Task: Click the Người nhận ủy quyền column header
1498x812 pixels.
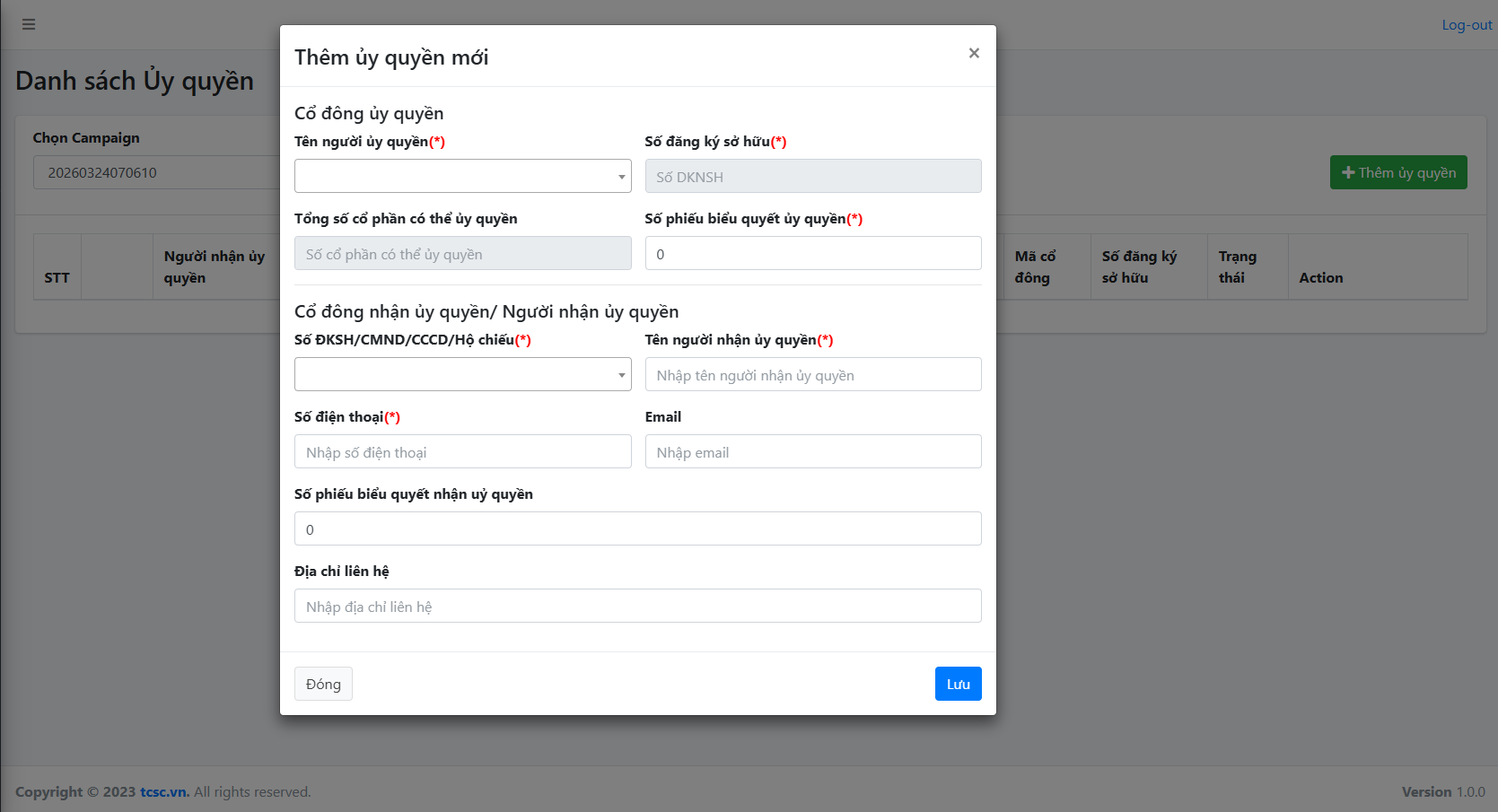Action: (x=215, y=266)
